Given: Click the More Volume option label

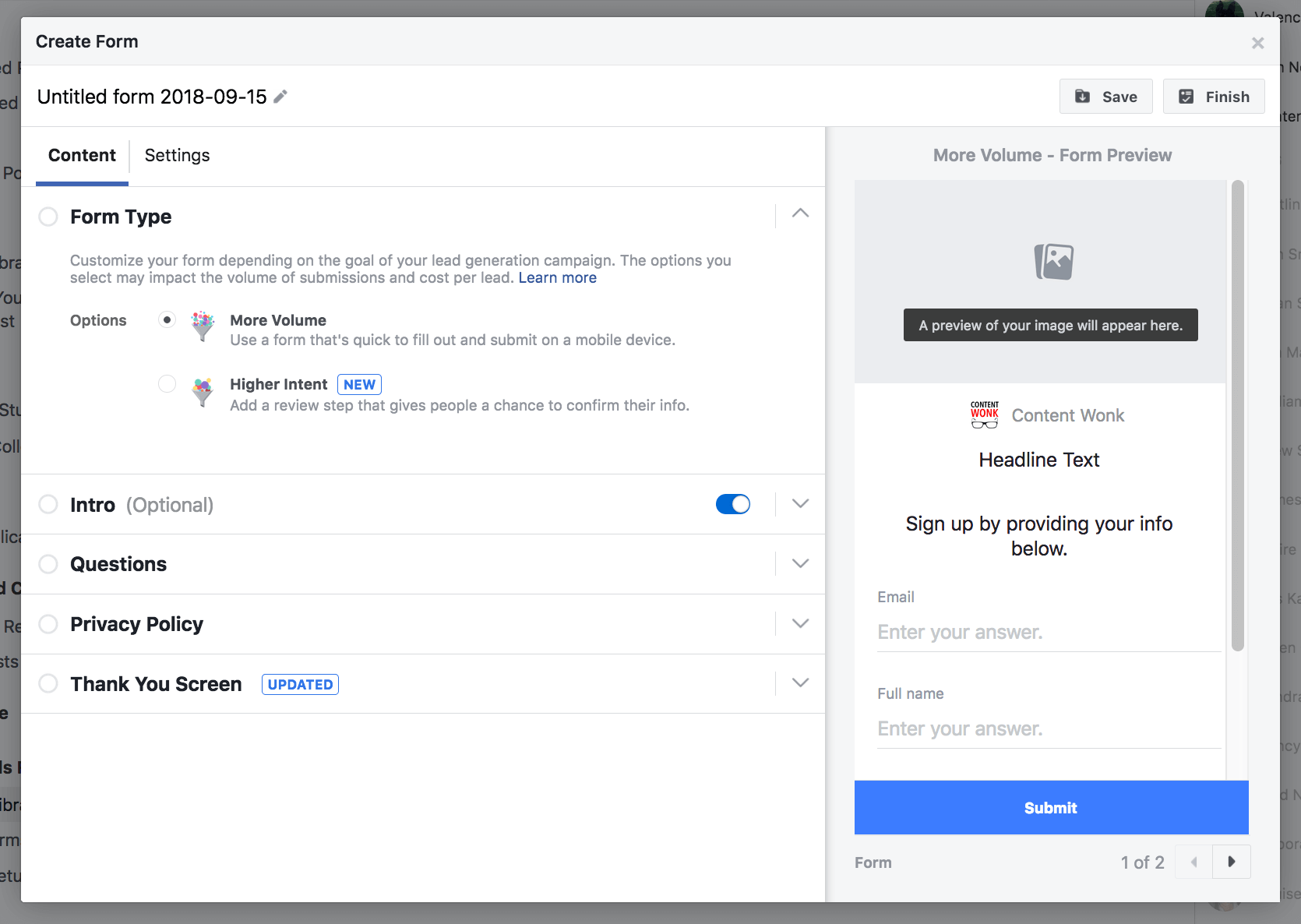Looking at the screenshot, I should point(278,320).
